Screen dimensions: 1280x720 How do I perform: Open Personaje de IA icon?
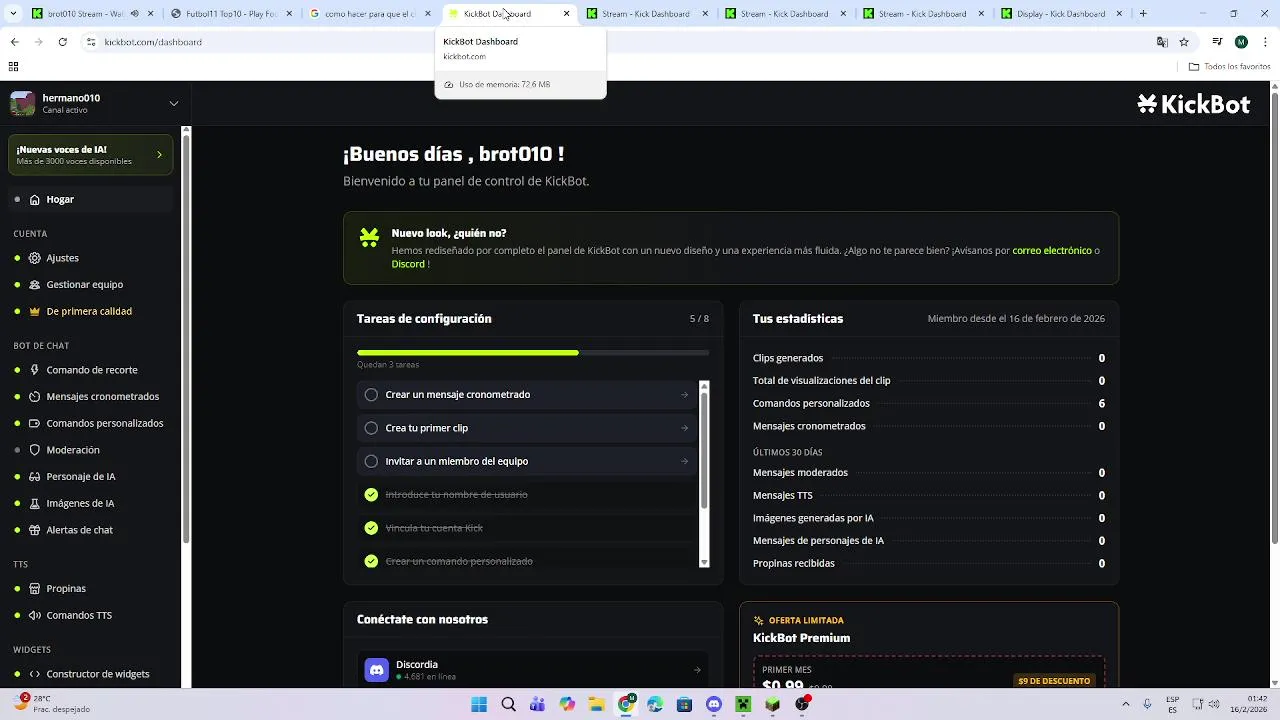point(35,476)
